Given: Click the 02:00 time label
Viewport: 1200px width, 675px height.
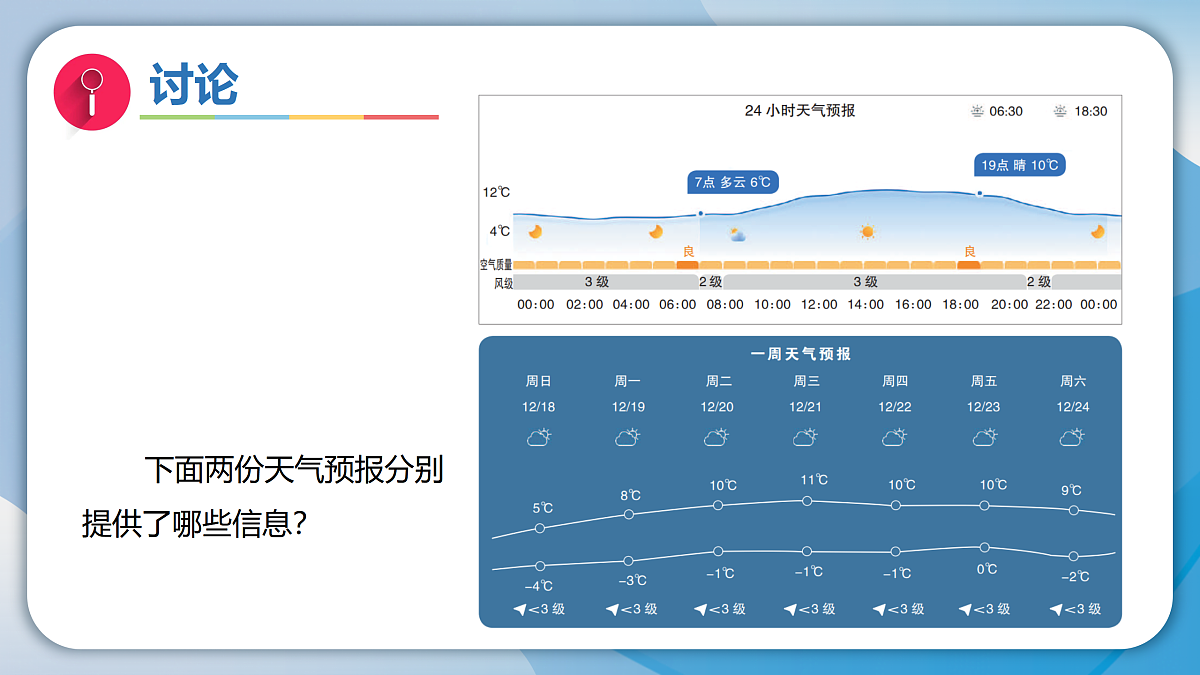Looking at the screenshot, I should click(584, 304).
